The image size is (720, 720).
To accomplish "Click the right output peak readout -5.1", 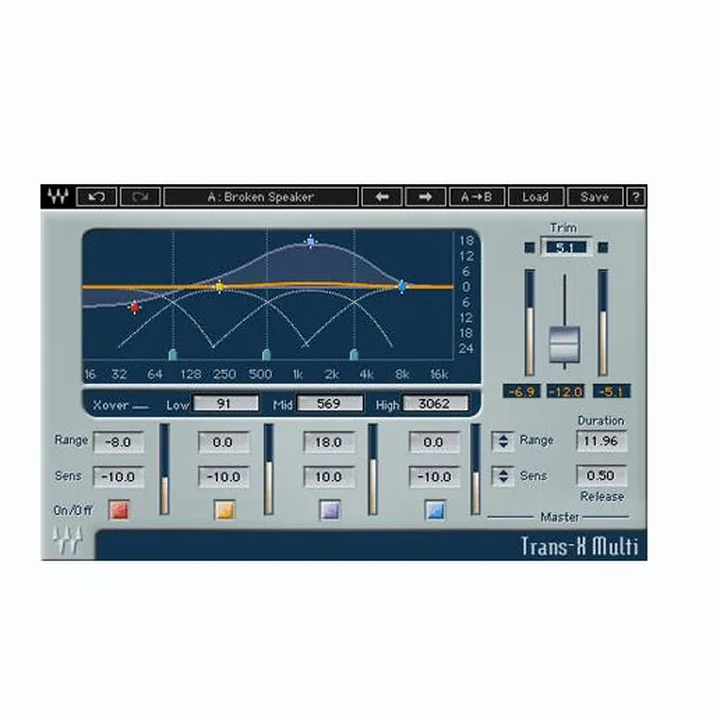I will point(611,392).
